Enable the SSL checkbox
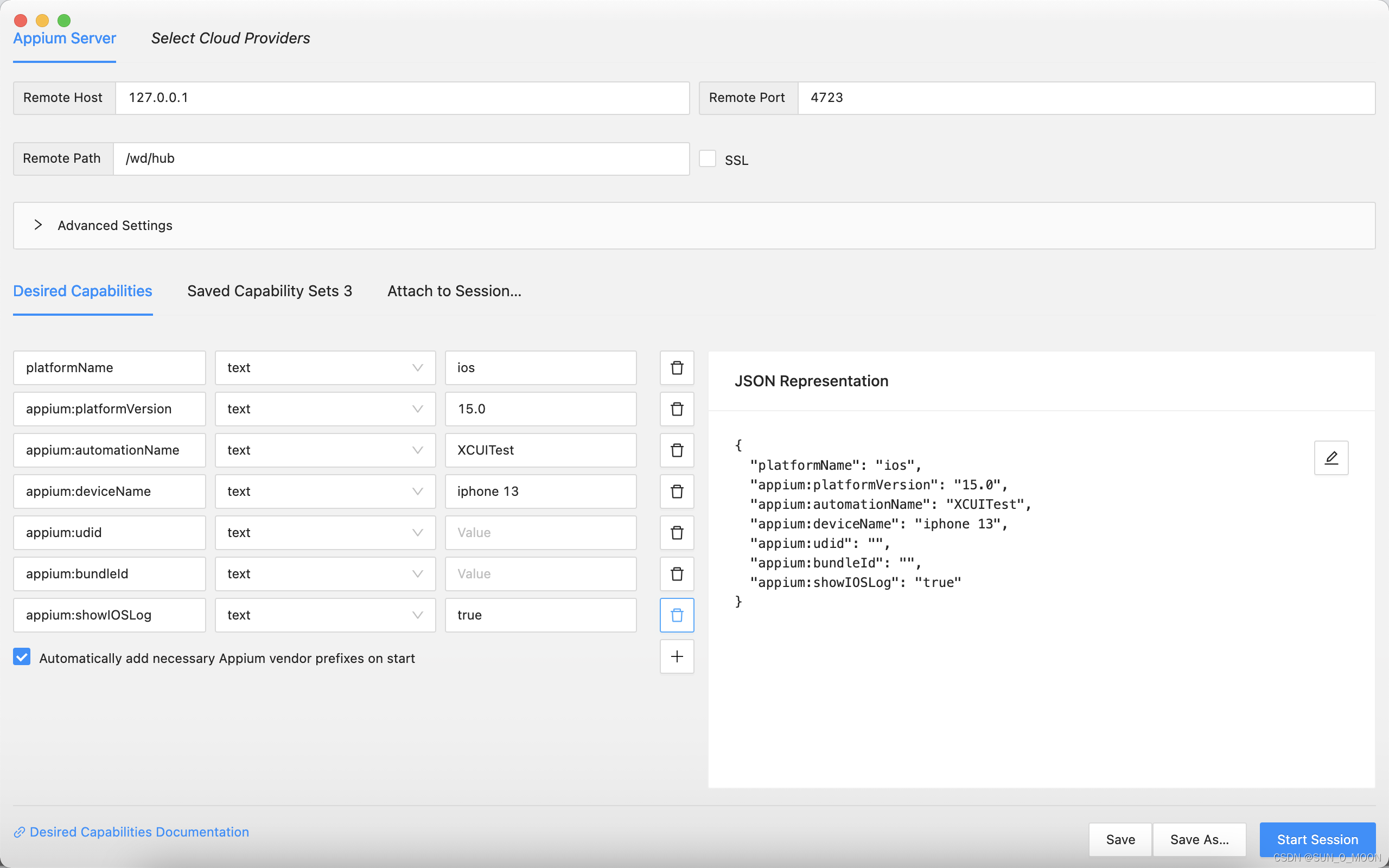Image resolution: width=1389 pixels, height=868 pixels. click(707, 159)
